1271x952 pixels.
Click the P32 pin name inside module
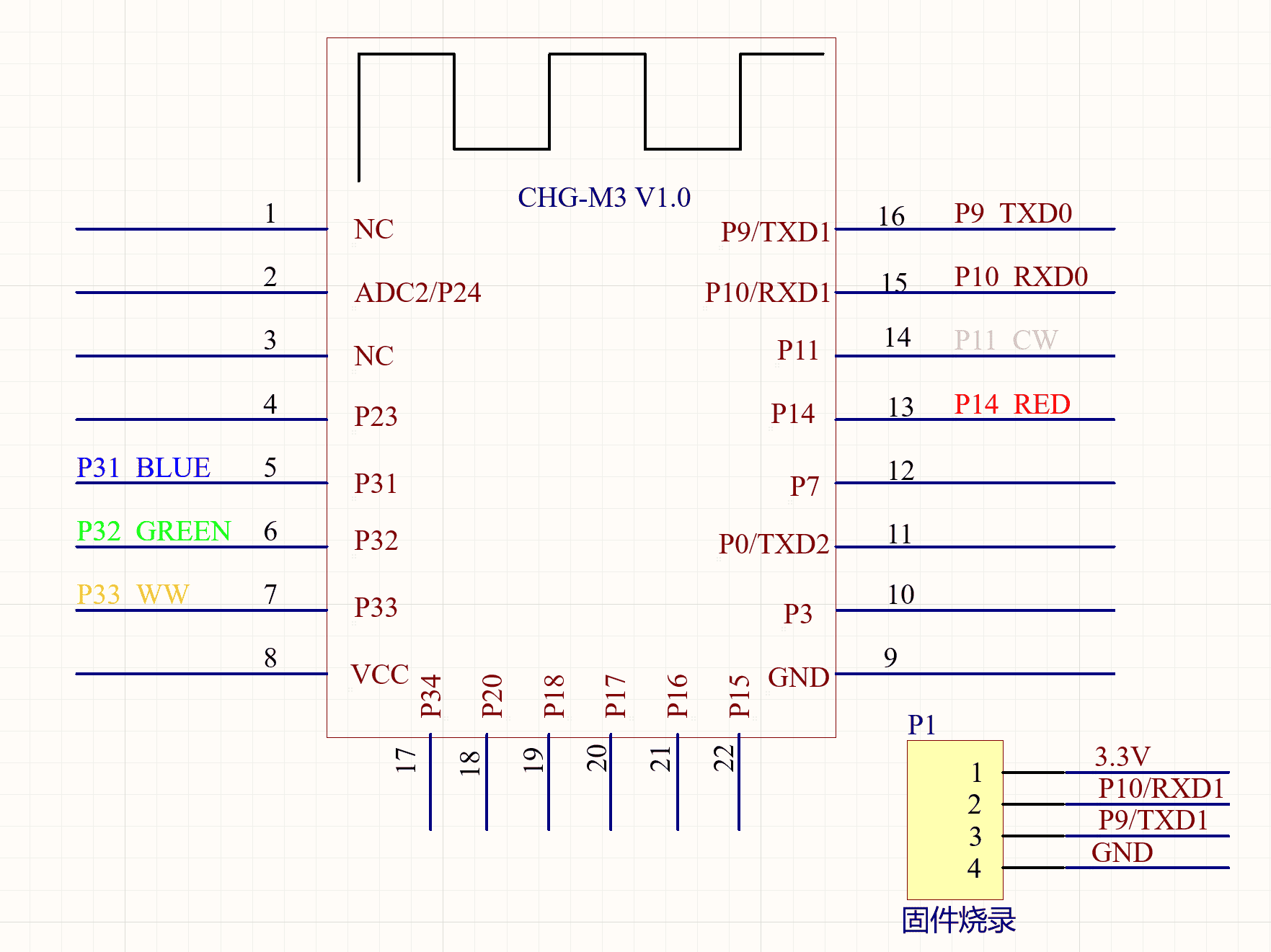tap(376, 540)
